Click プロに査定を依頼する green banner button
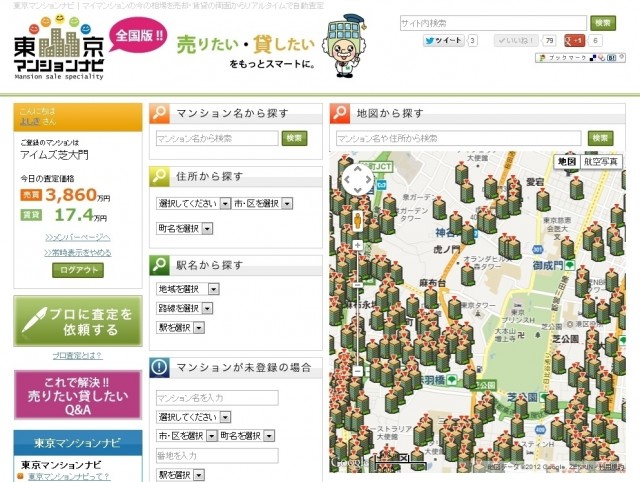The width and height of the screenshot is (640, 482). [x=78, y=321]
